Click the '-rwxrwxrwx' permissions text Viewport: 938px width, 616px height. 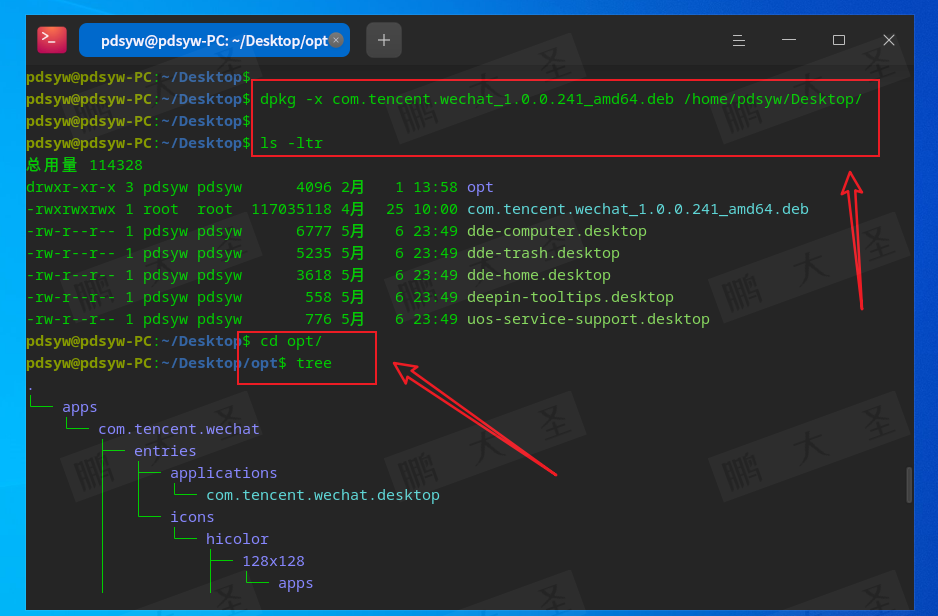pos(71,209)
